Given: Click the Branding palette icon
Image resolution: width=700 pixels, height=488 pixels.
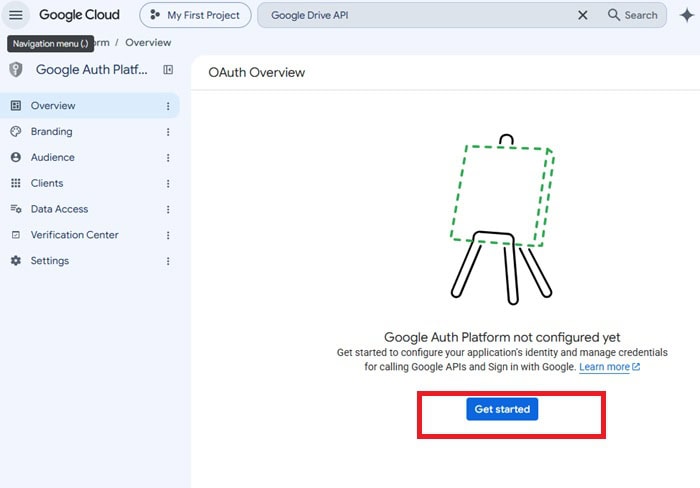Looking at the screenshot, I should click(16, 132).
